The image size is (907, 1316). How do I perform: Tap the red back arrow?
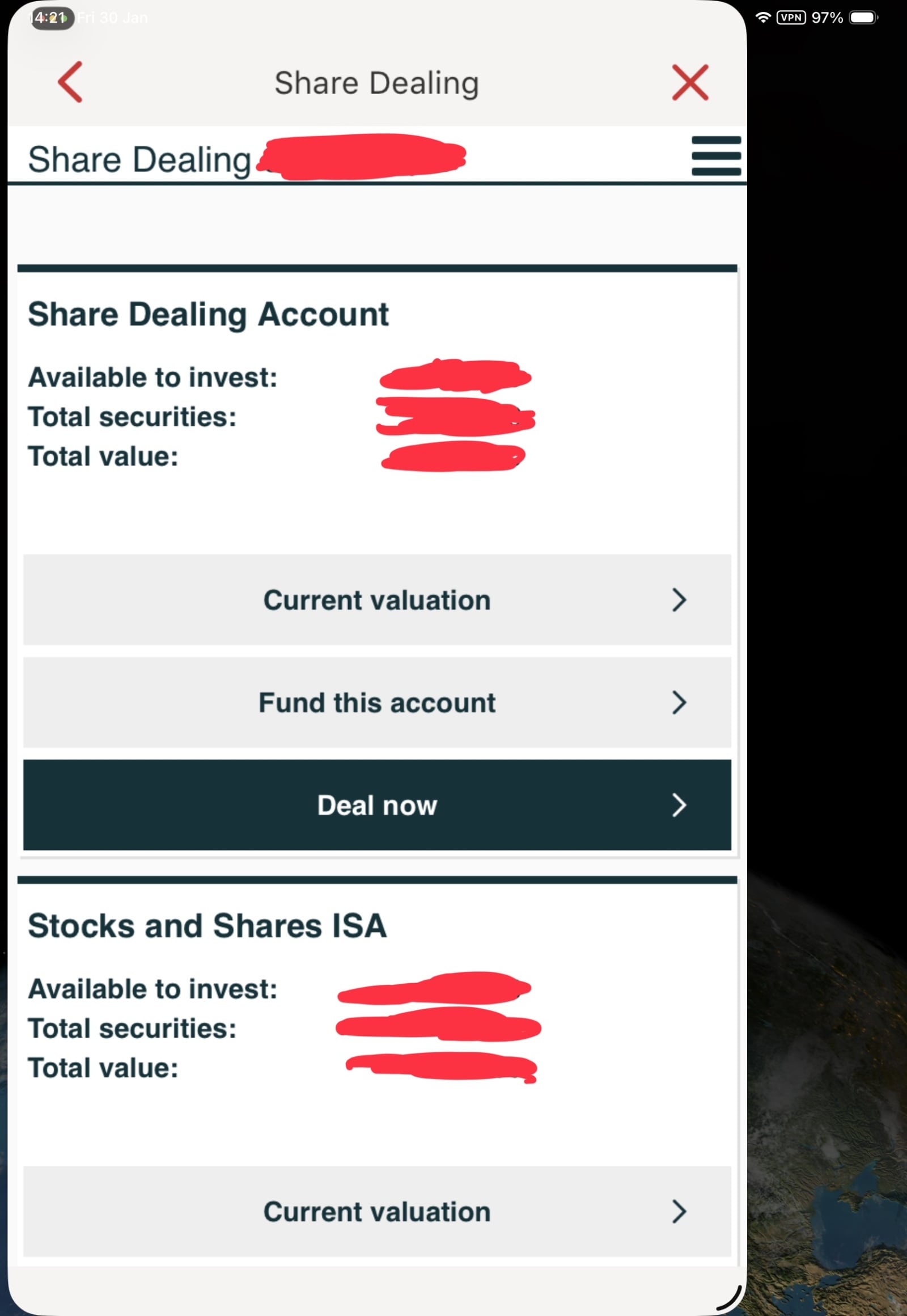coord(70,82)
